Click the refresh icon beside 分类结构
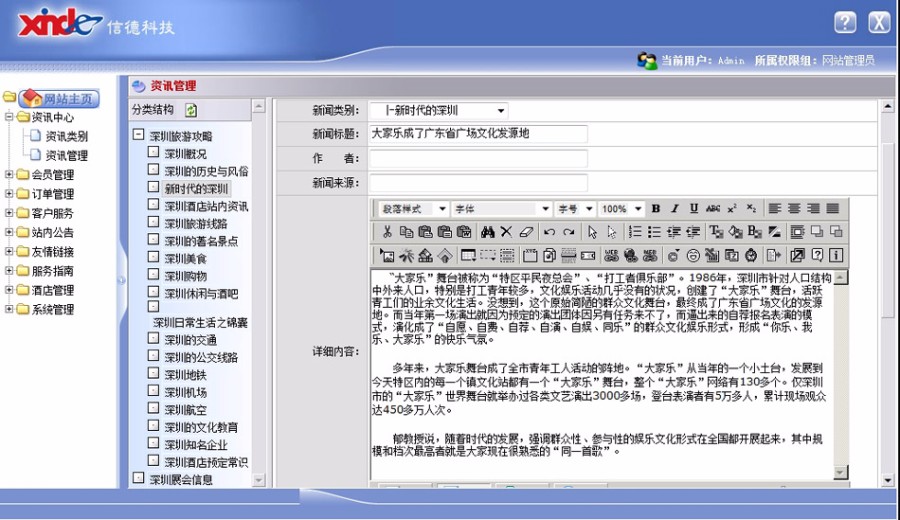Image resolution: width=900 pixels, height=520 pixels. tap(191, 110)
